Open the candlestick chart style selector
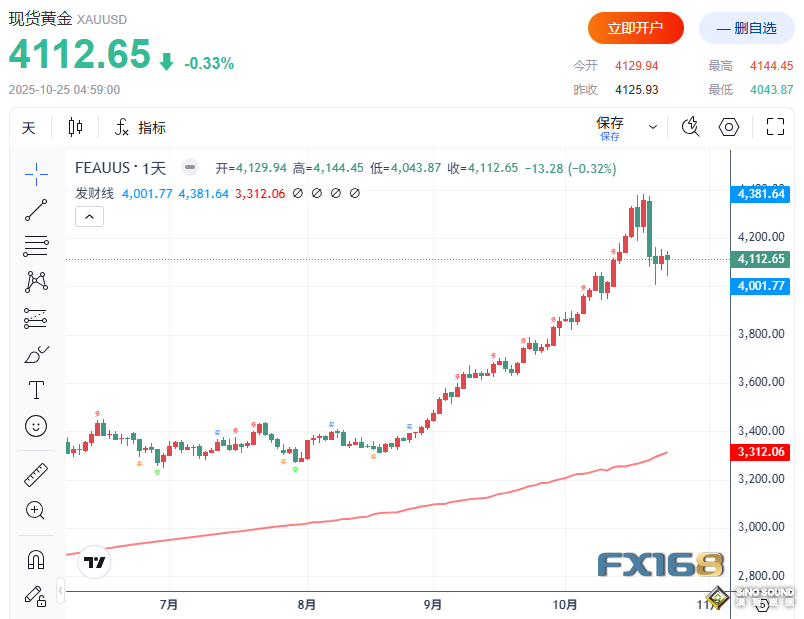Viewport: 804px width, 619px height. click(x=76, y=127)
